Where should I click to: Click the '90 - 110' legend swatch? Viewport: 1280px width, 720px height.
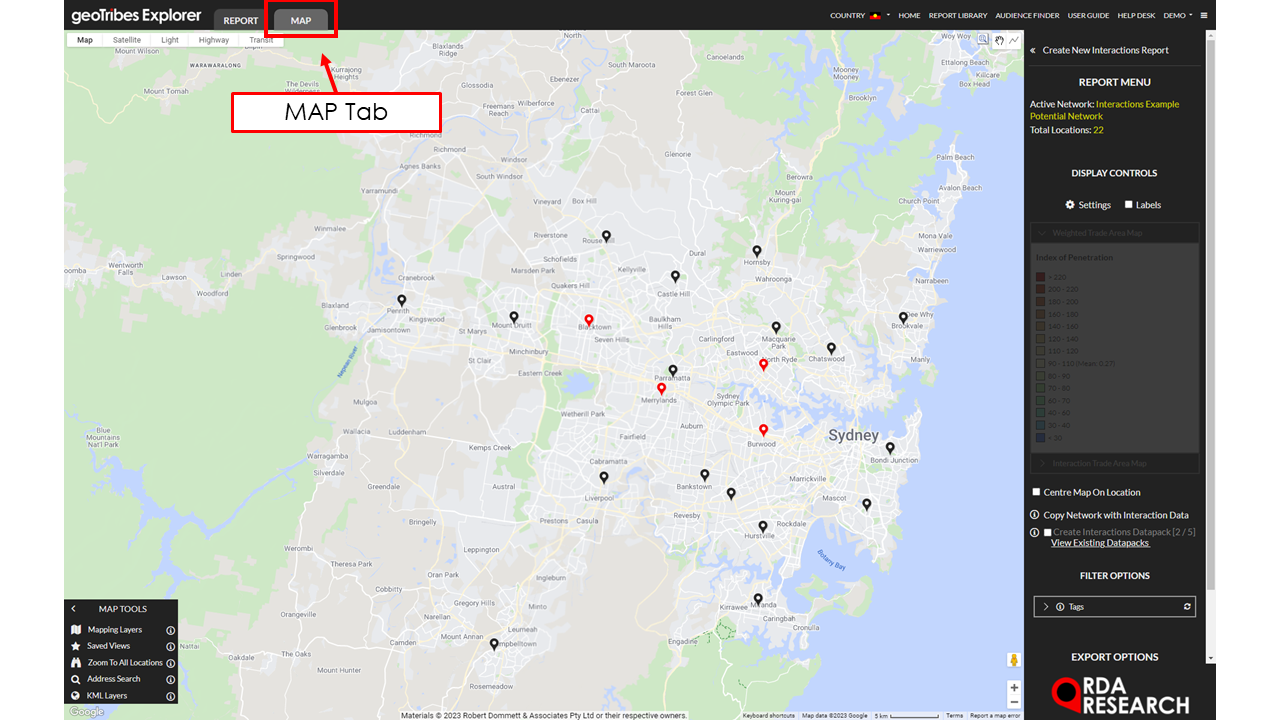click(x=1040, y=363)
